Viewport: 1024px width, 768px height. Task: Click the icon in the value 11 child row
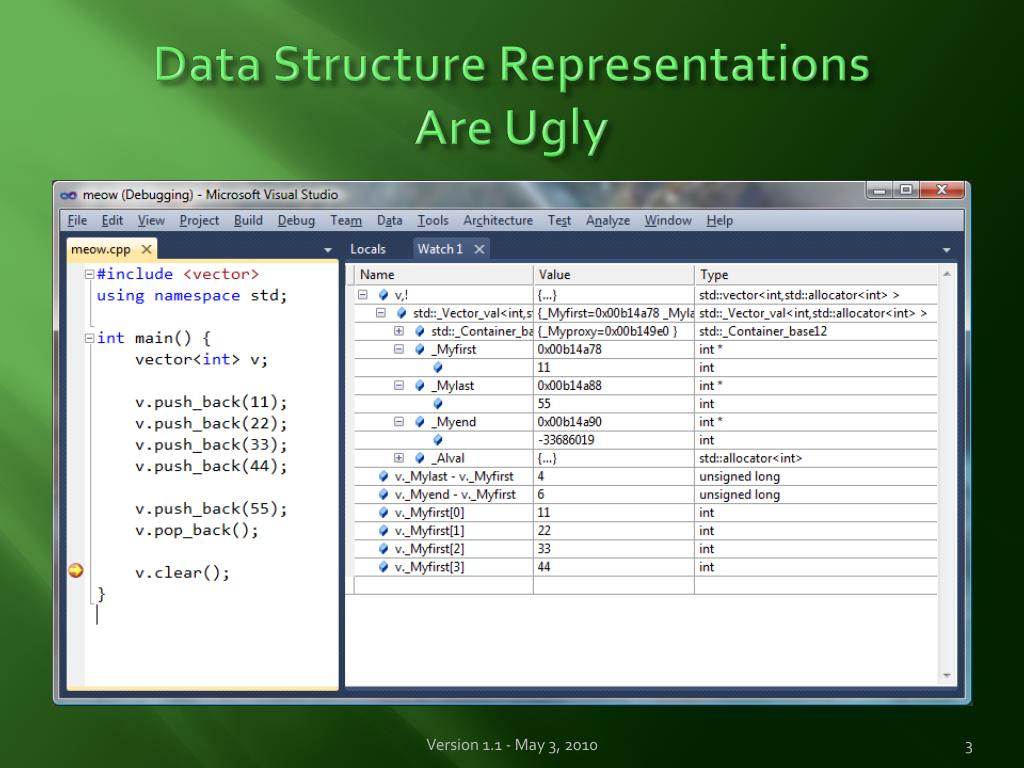point(438,368)
